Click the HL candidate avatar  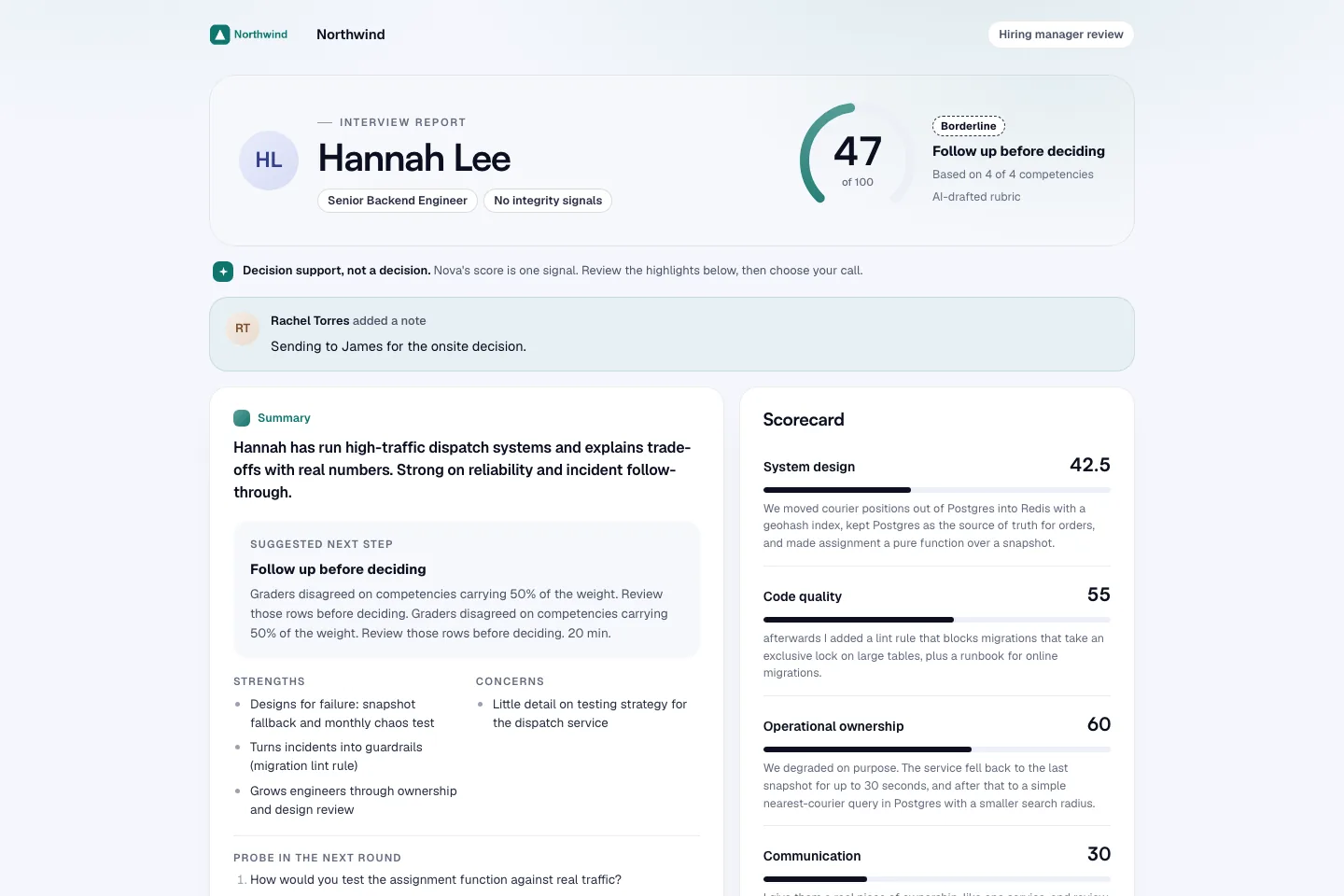click(x=269, y=161)
